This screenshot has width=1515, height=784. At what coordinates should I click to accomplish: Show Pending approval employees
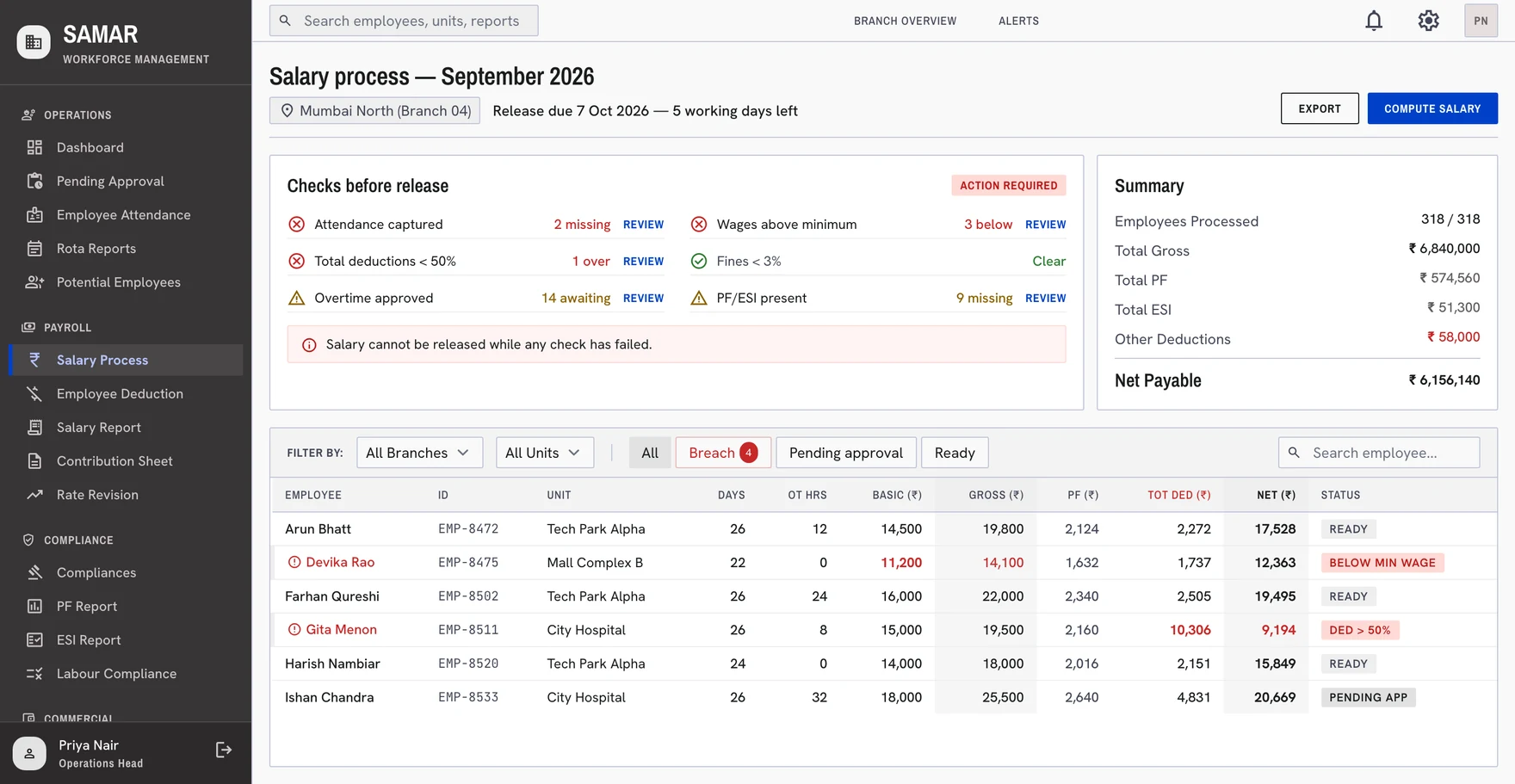pyautogui.click(x=846, y=453)
